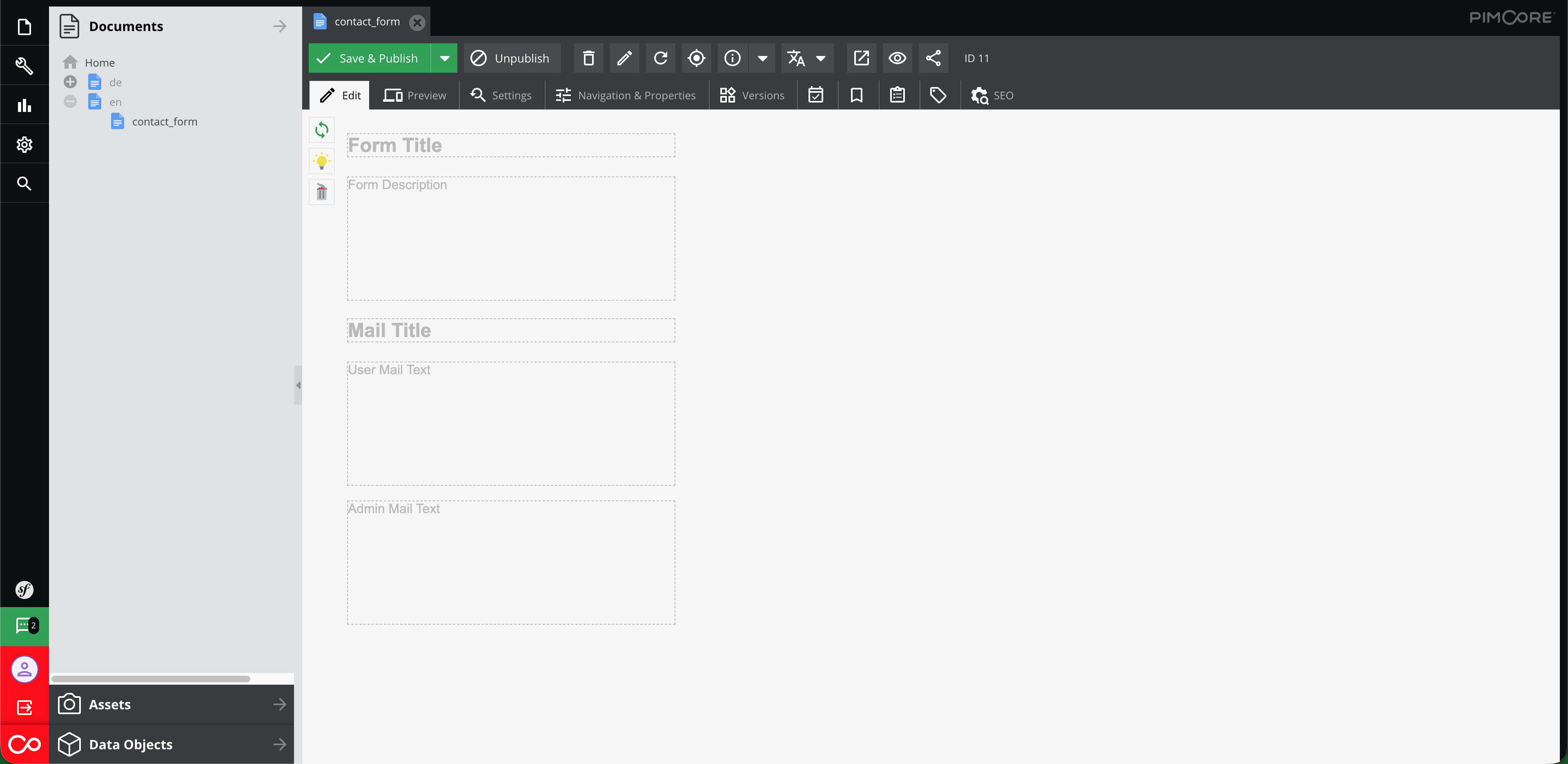Switch to the Versions tab
1568x764 pixels.
[x=752, y=95]
